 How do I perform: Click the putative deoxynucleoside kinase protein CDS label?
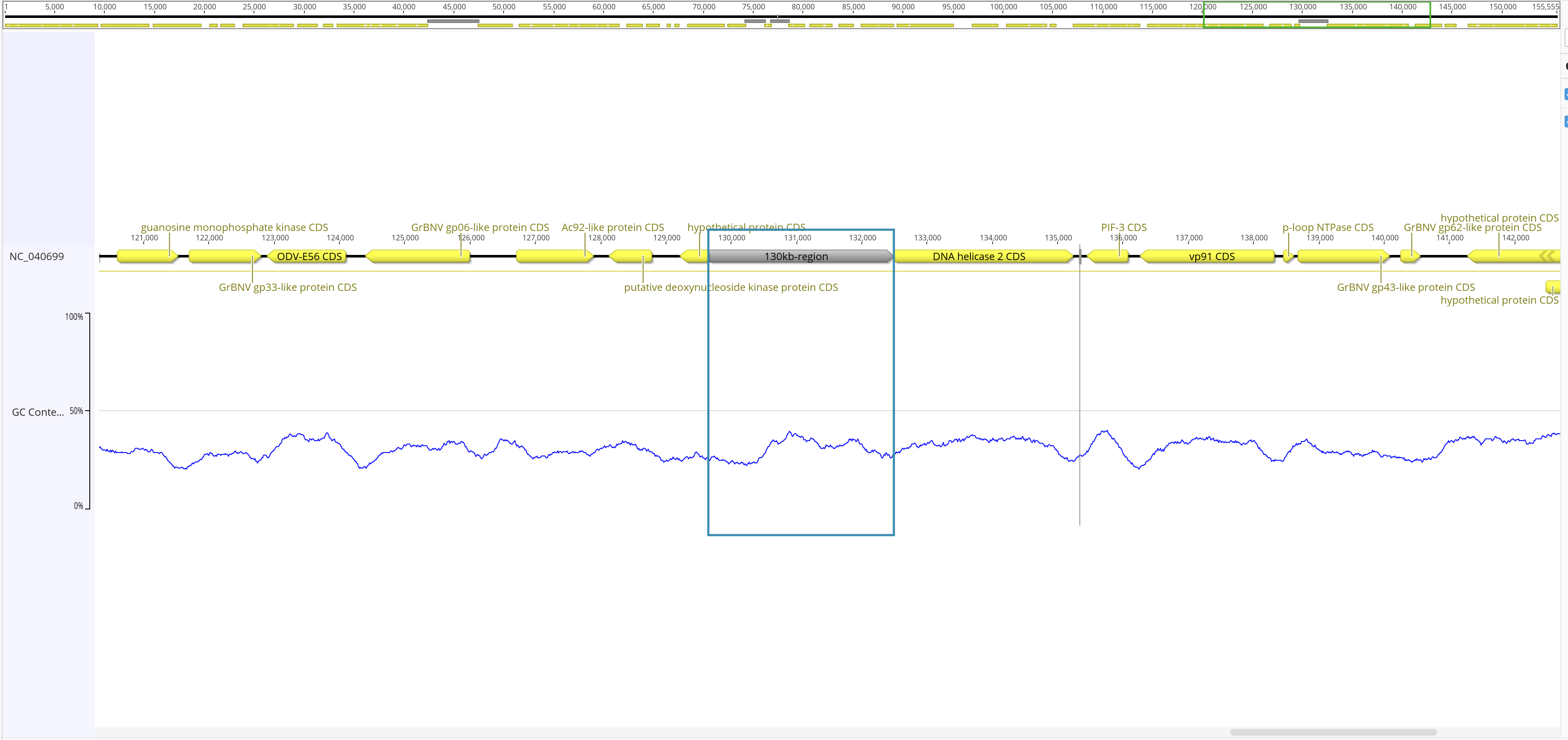pos(731,287)
